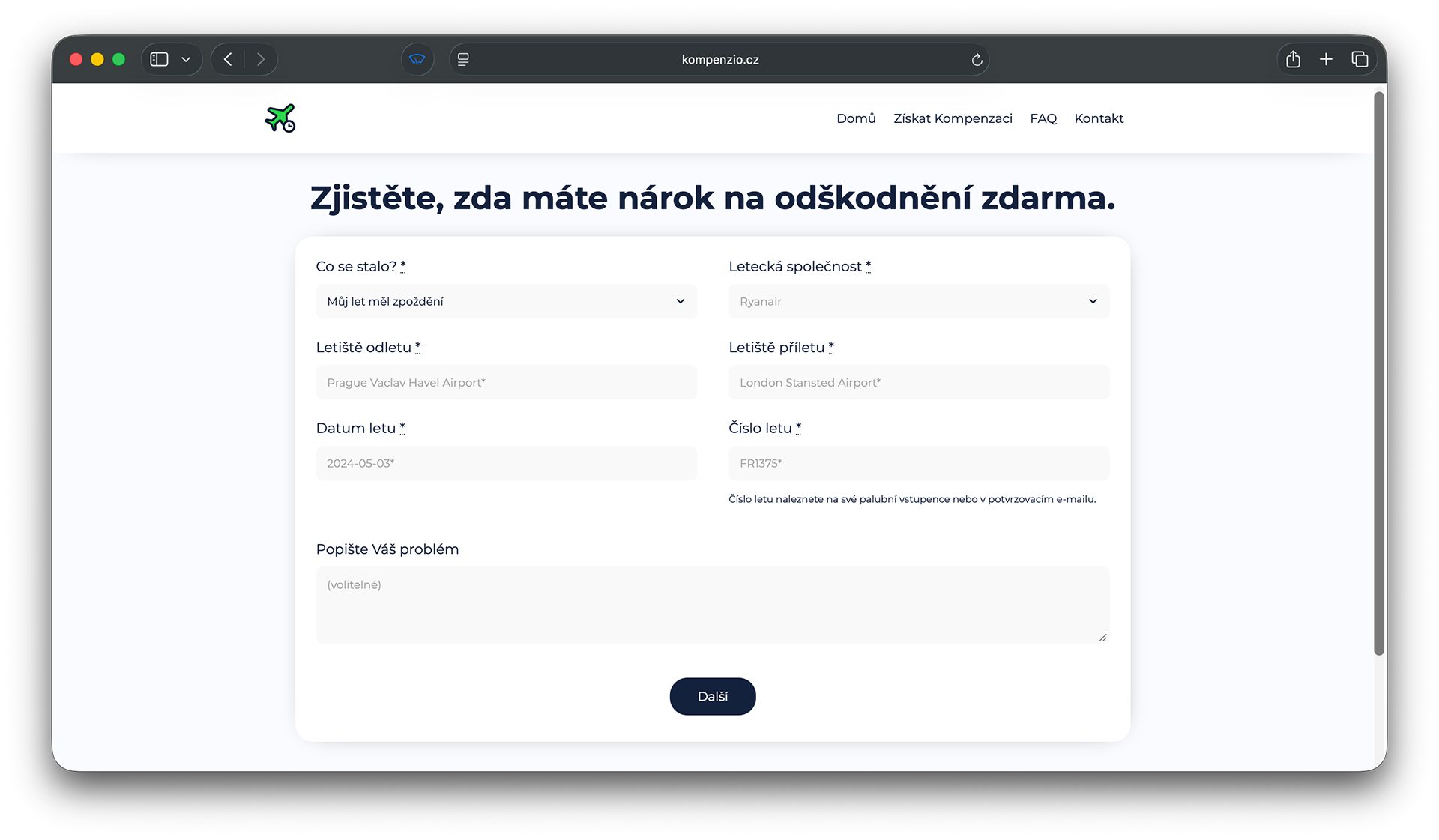Go back with the browser arrow
The image size is (1439, 840).
(229, 59)
